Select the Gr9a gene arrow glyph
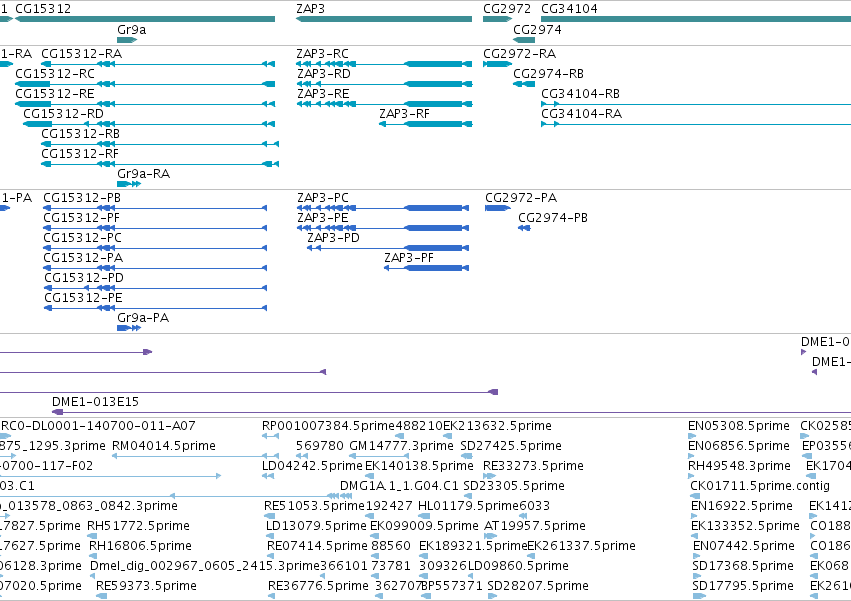The height and width of the screenshot is (601, 851). (127, 40)
